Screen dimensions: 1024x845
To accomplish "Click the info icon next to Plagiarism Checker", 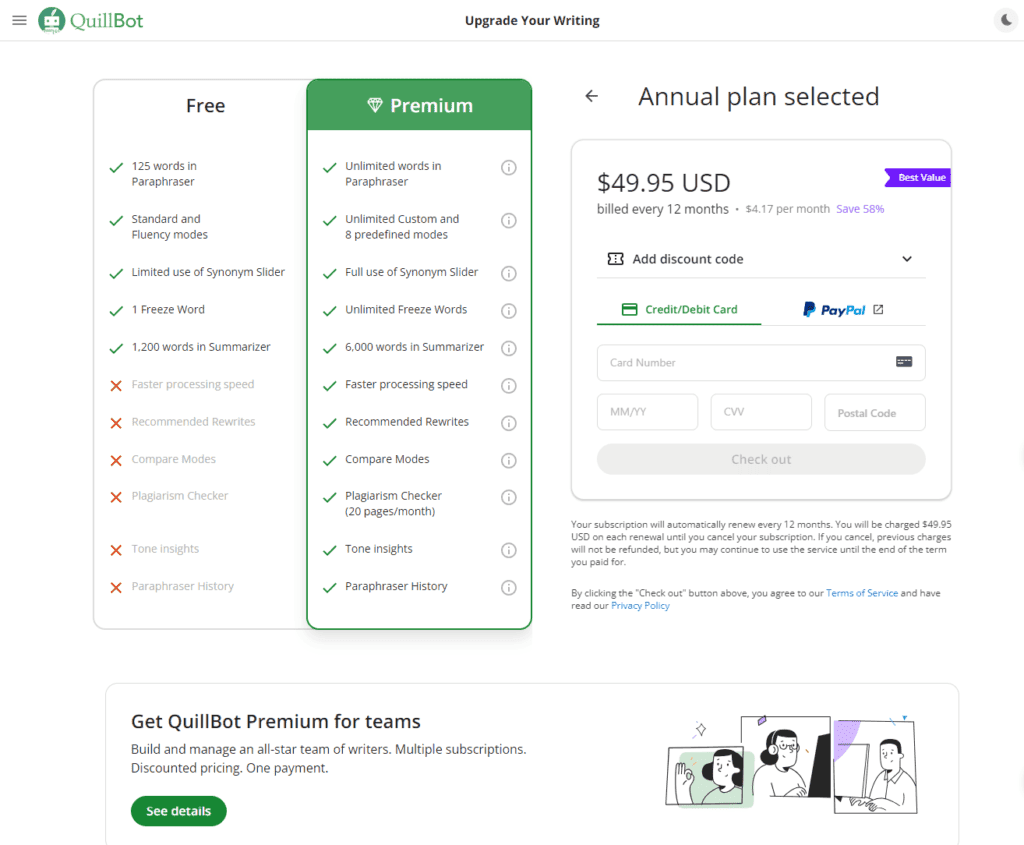I will [509, 497].
